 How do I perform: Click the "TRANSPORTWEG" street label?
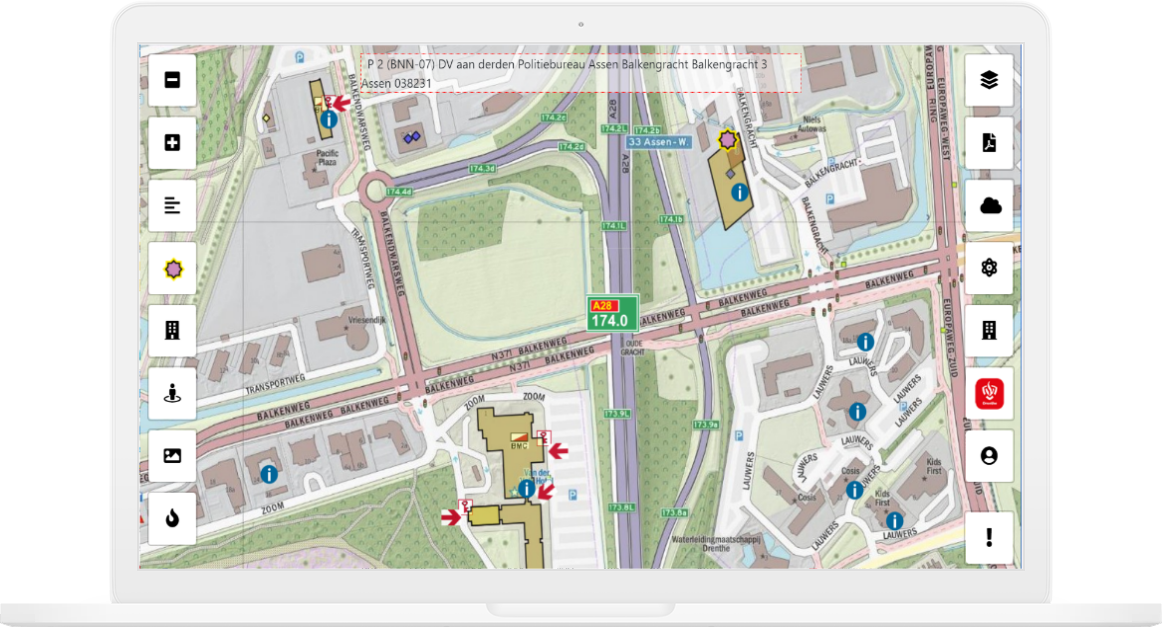tap(275, 384)
